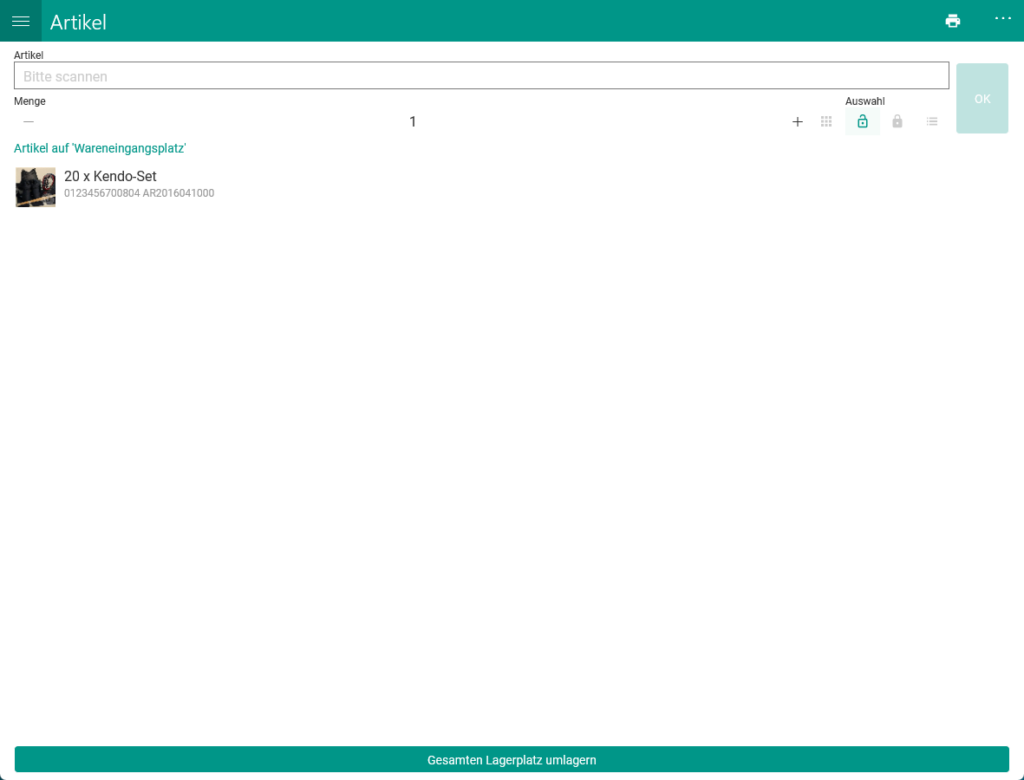Viewport: 1024px width, 780px height.
Task: Open the Artikel auf Wareneingangsplatz link
Action: pyautogui.click(x=99, y=148)
